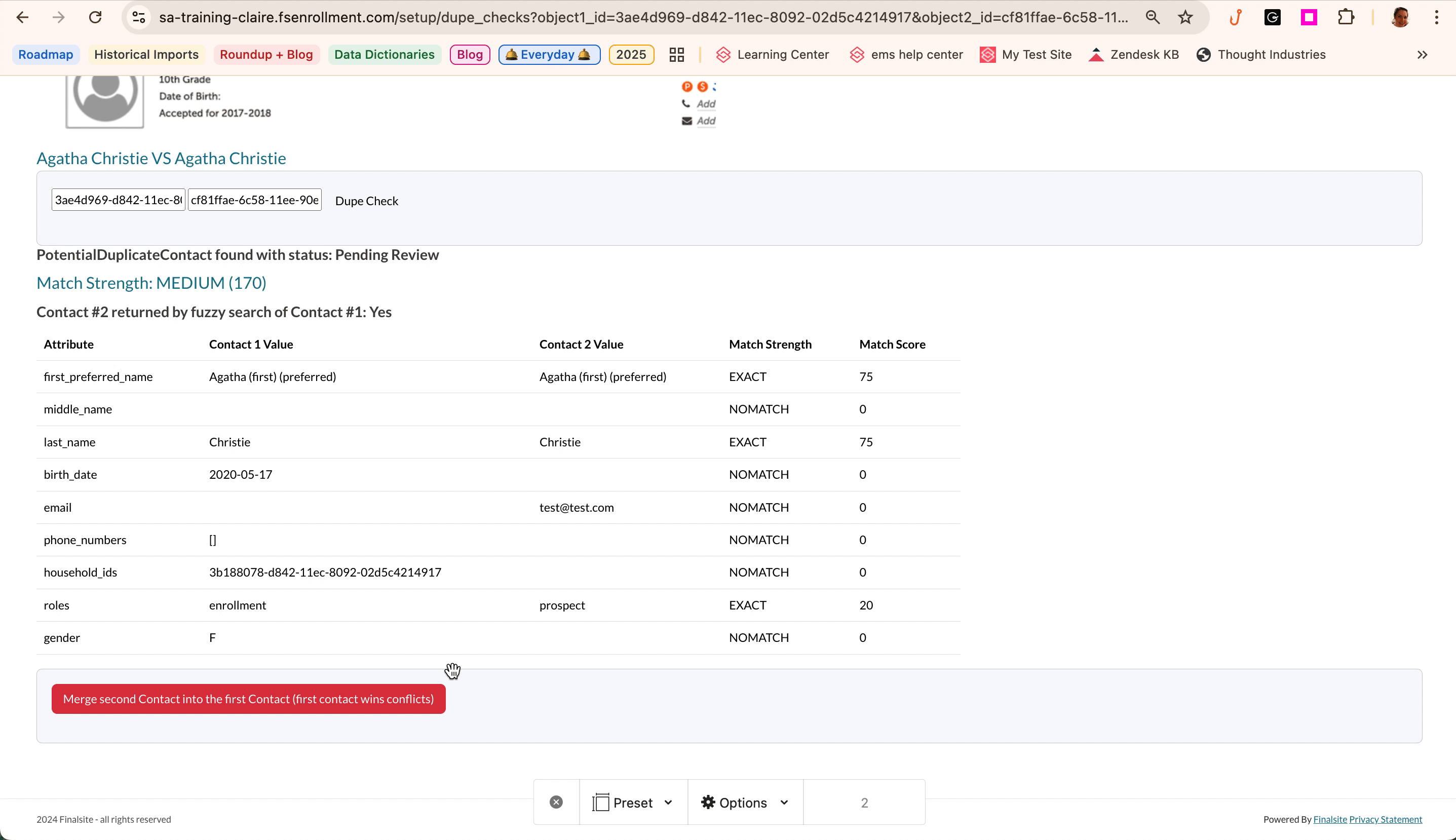Open the Data Dictionaries bookmark

pos(384,55)
